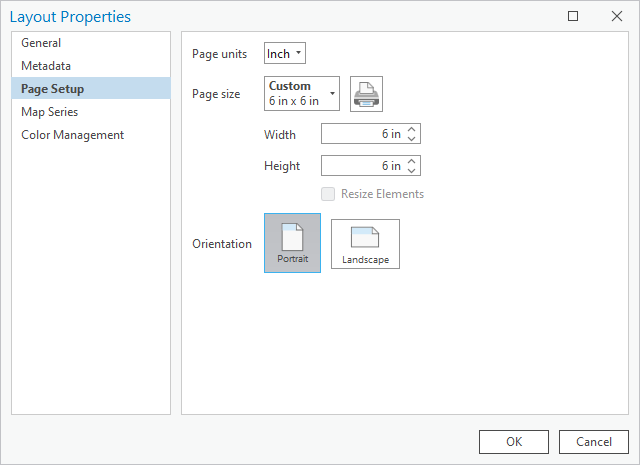The height and width of the screenshot is (465, 640).
Task: Decrease Width with the down arrow
Action: (411, 138)
